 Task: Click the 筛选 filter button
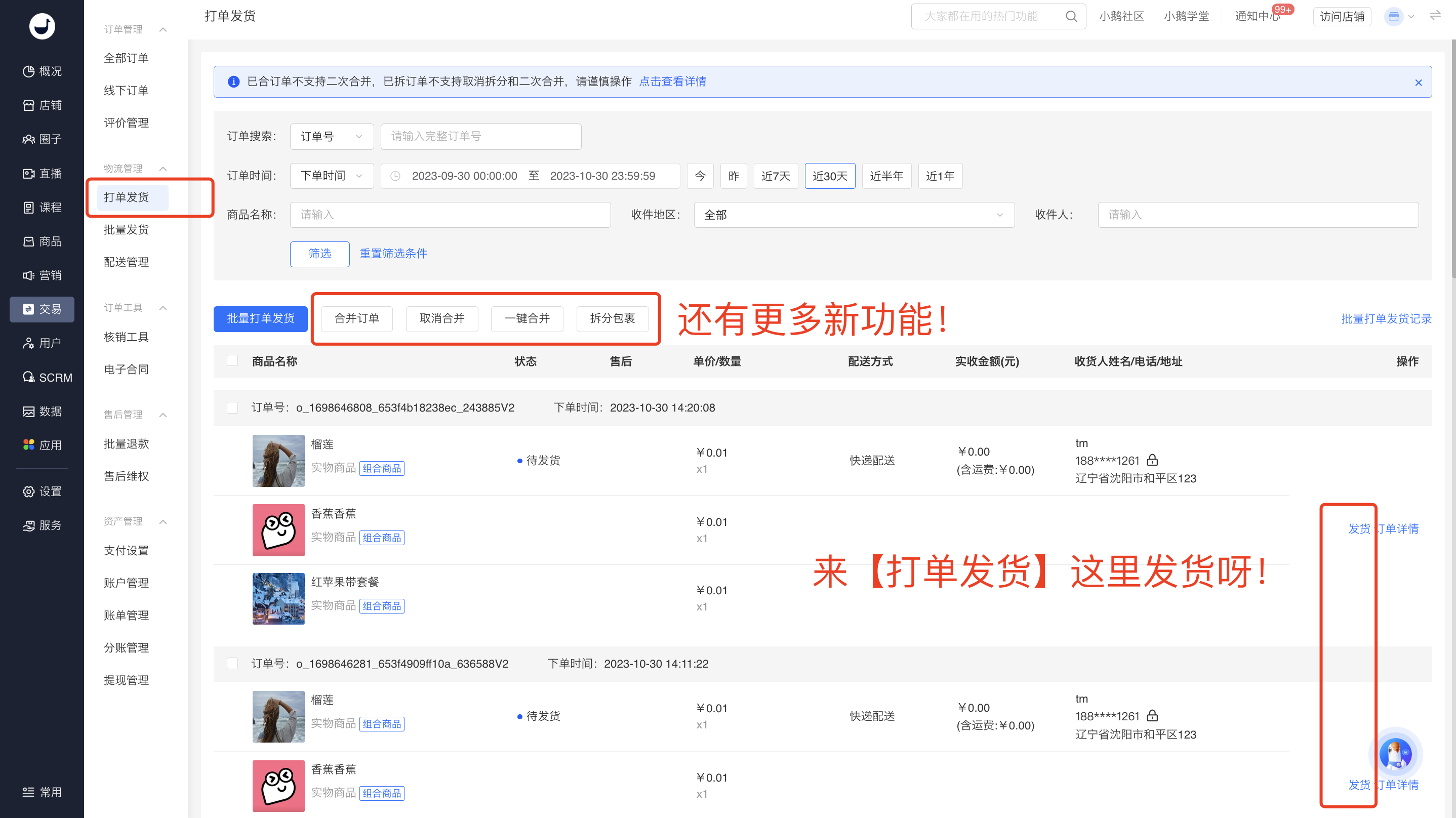(320, 254)
